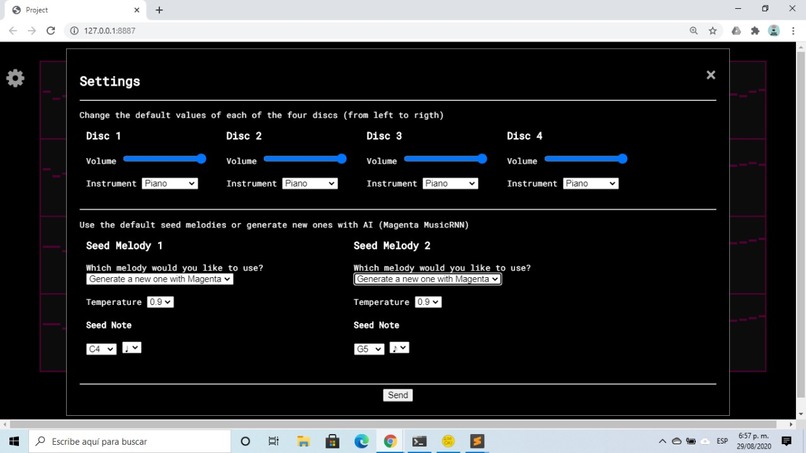Show hidden system tray icons
806x453 pixels.
click(663, 441)
